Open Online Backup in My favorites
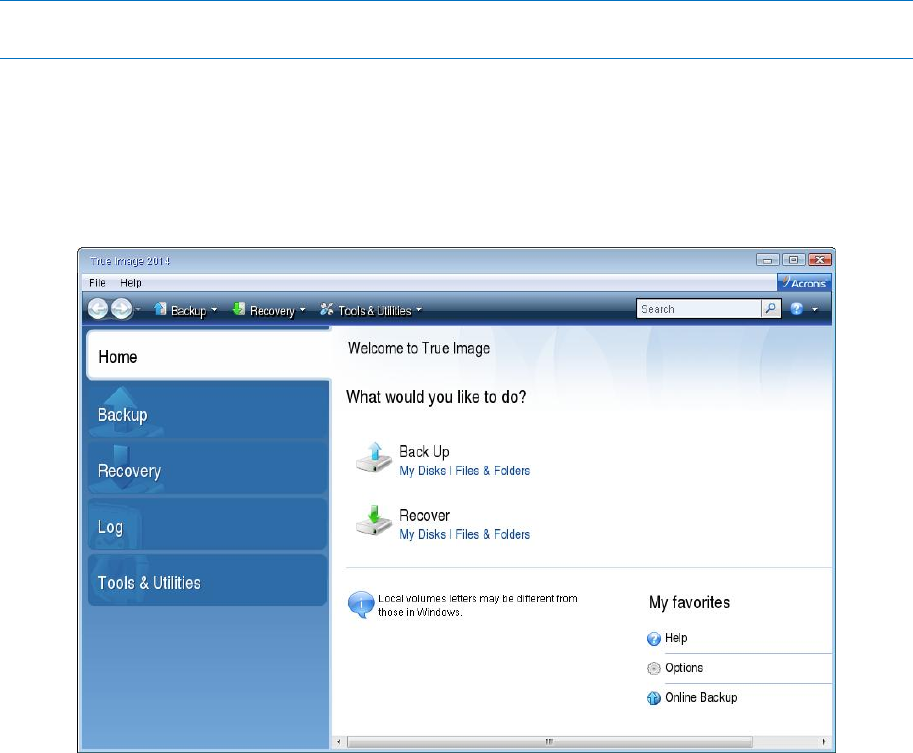 (701, 697)
